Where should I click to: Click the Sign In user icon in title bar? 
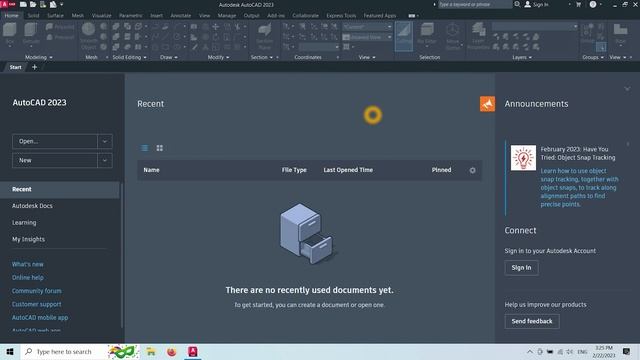pos(528,4)
